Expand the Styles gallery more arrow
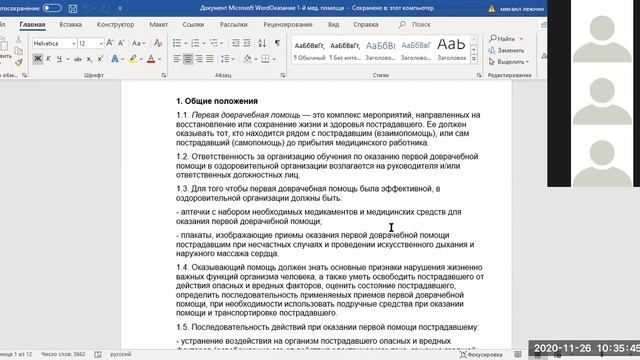 (x=474, y=59)
